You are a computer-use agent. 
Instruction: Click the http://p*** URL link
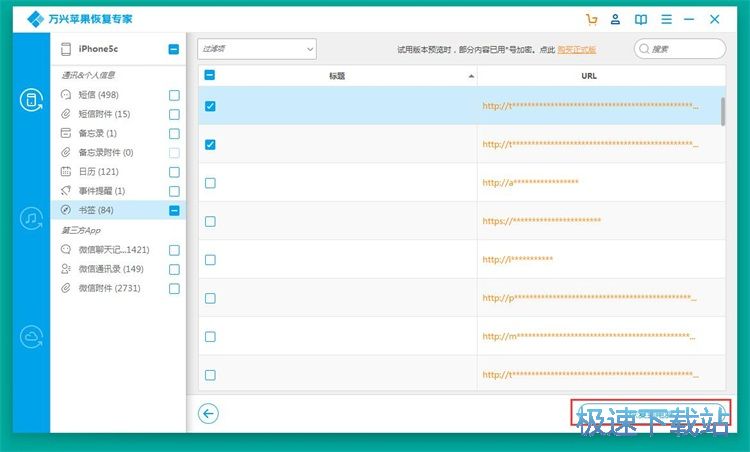[589, 298]
